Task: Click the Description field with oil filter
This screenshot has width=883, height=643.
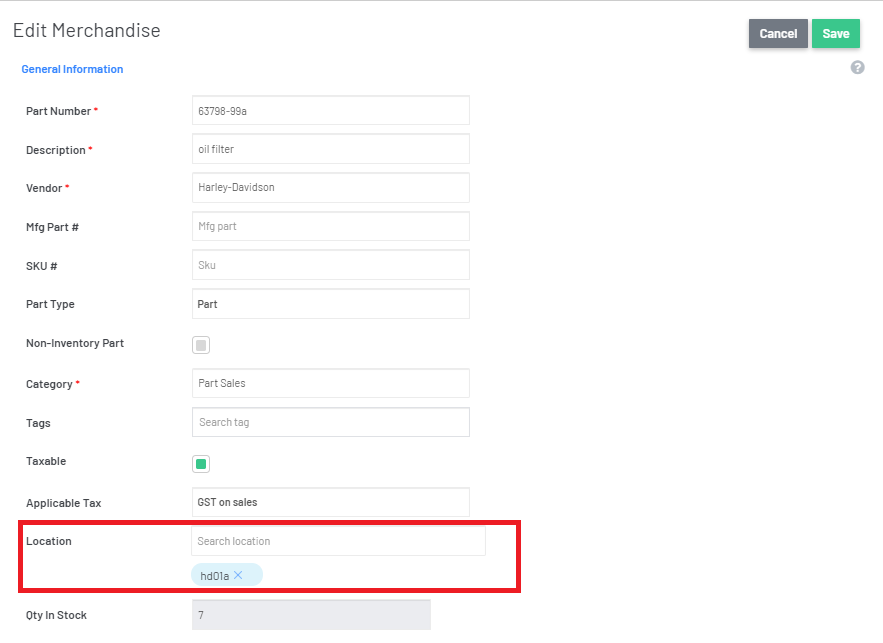Action: click(331, 149)
